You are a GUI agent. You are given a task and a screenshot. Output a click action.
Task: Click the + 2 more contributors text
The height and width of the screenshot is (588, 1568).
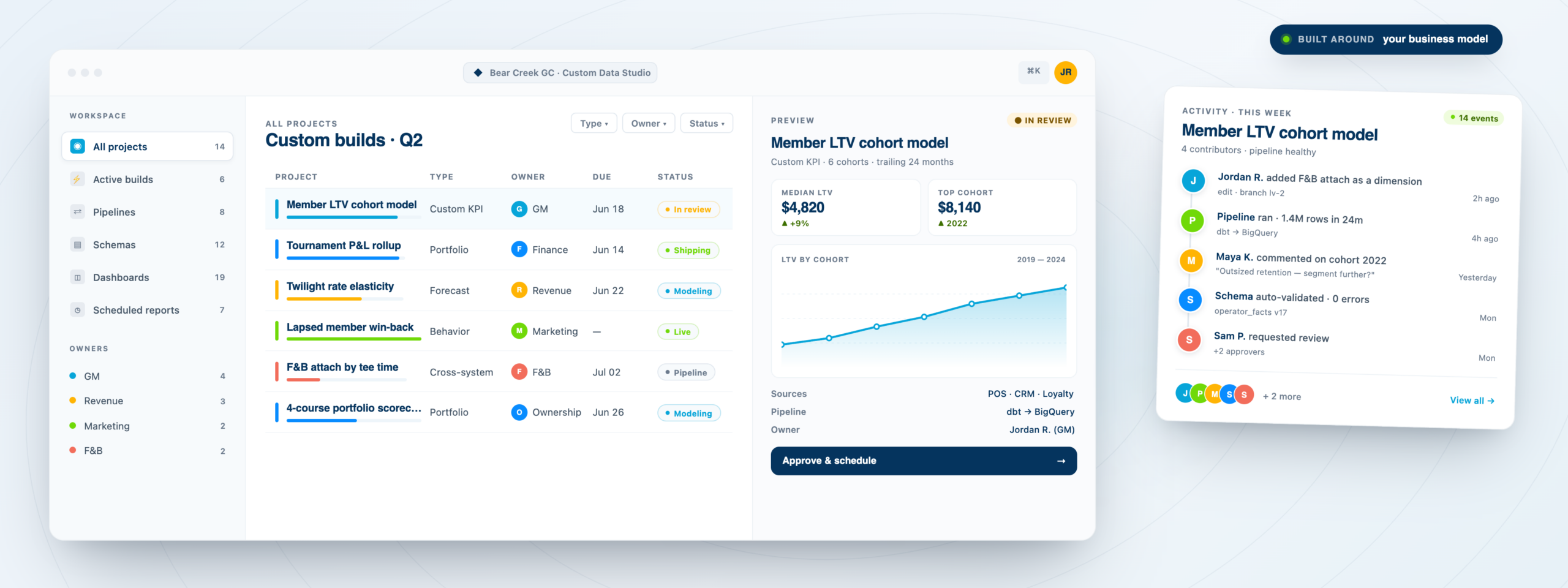1281,396
